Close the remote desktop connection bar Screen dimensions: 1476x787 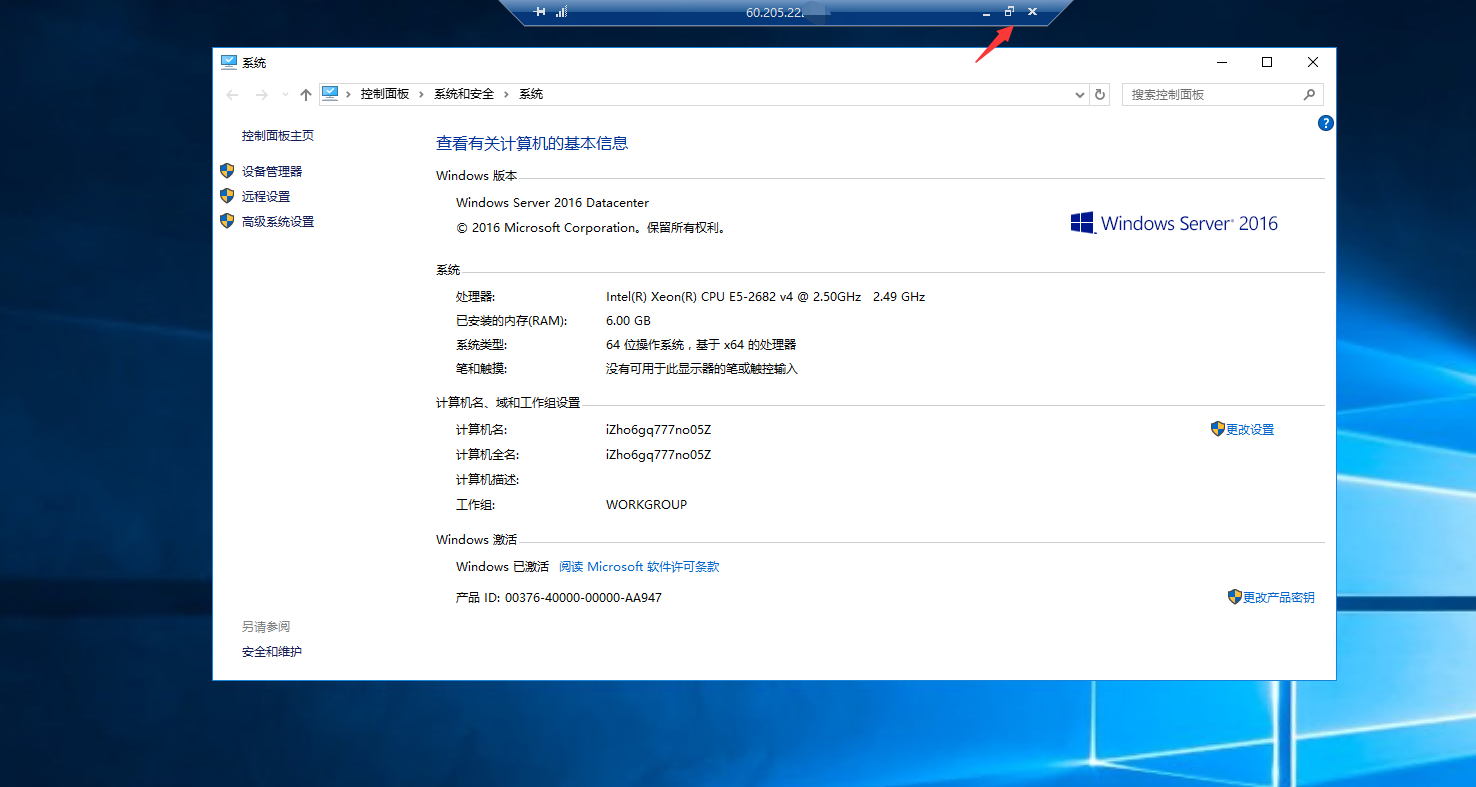pyautogui.click(x=1032, y=12)
